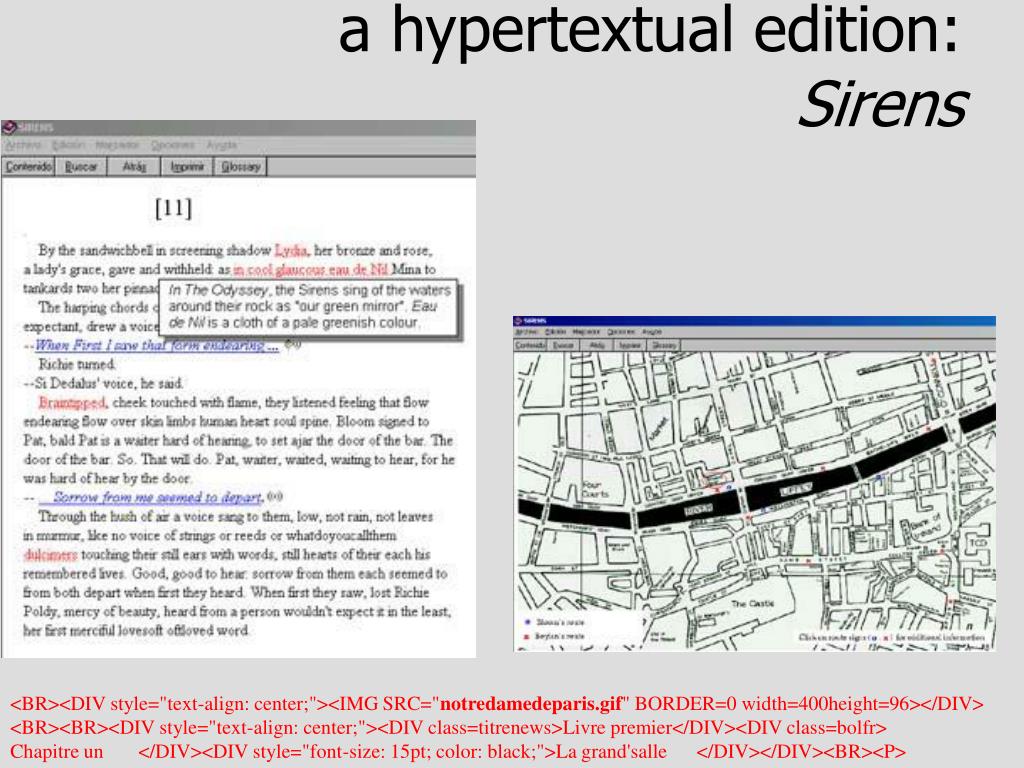Open the Marcador menu in the text window
Viewport: 1024px width, 768px height.
click(117, 145)
